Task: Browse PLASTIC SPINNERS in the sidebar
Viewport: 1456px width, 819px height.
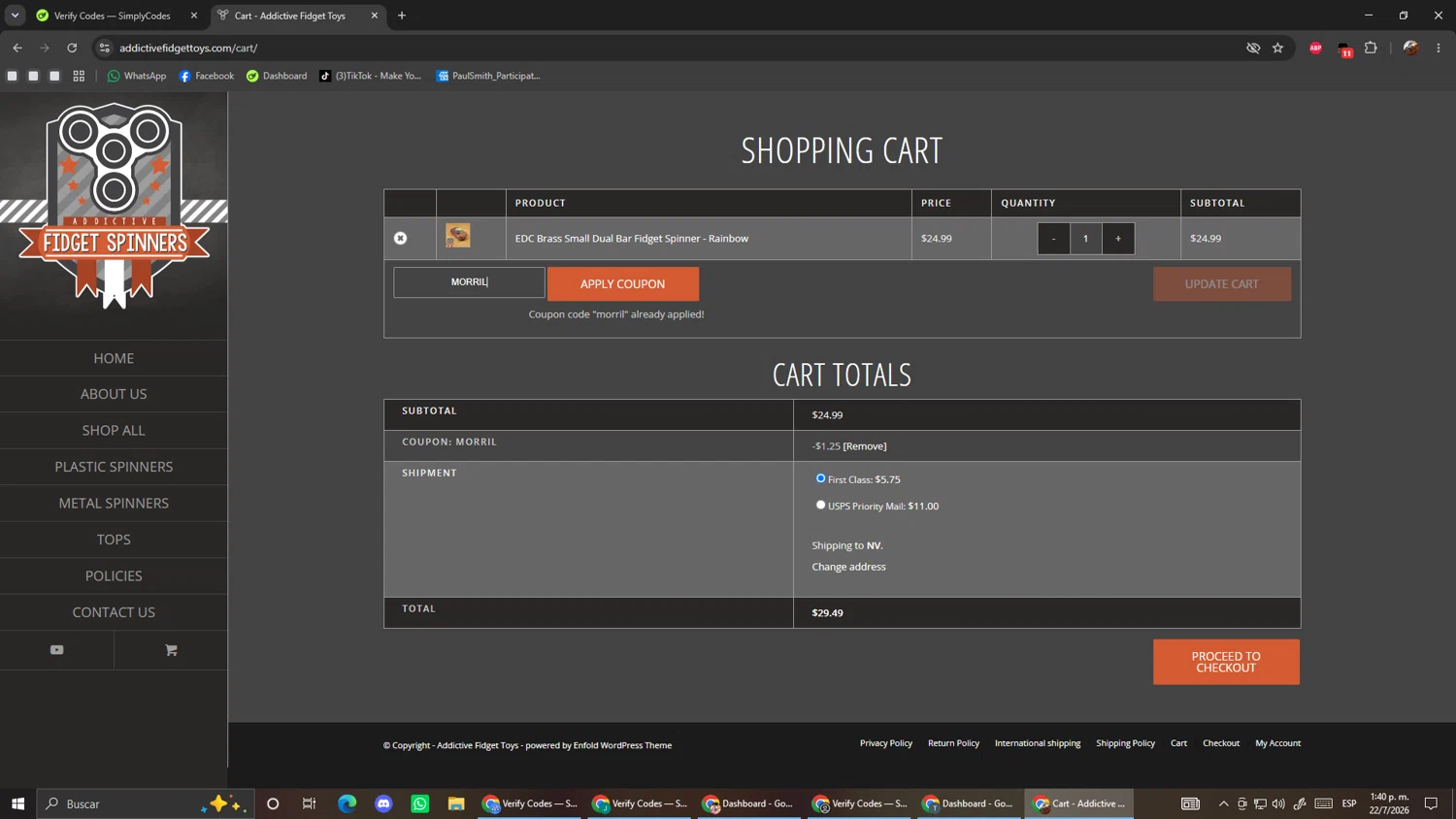Action: [x=114, y=467]
